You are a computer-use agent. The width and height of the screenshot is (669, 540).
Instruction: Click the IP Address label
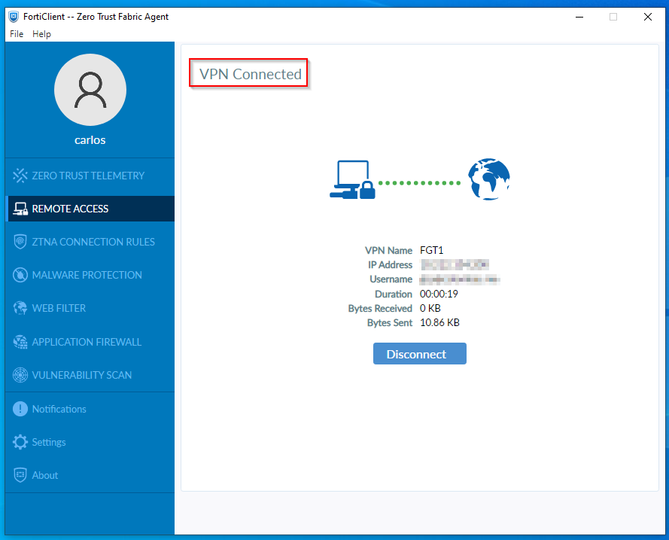(390, 264)
